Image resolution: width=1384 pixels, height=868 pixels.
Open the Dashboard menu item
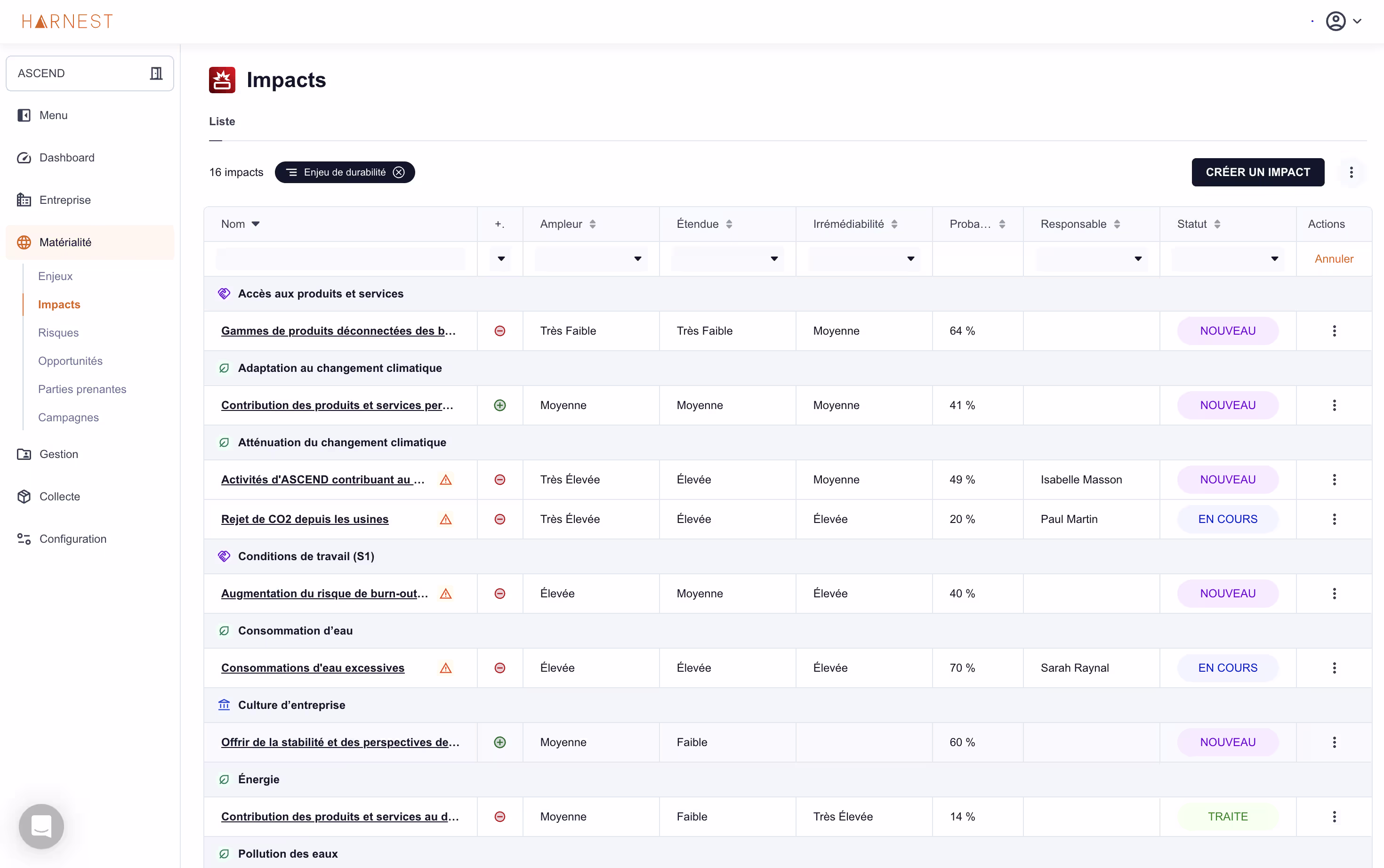click(x=66, y=157)
